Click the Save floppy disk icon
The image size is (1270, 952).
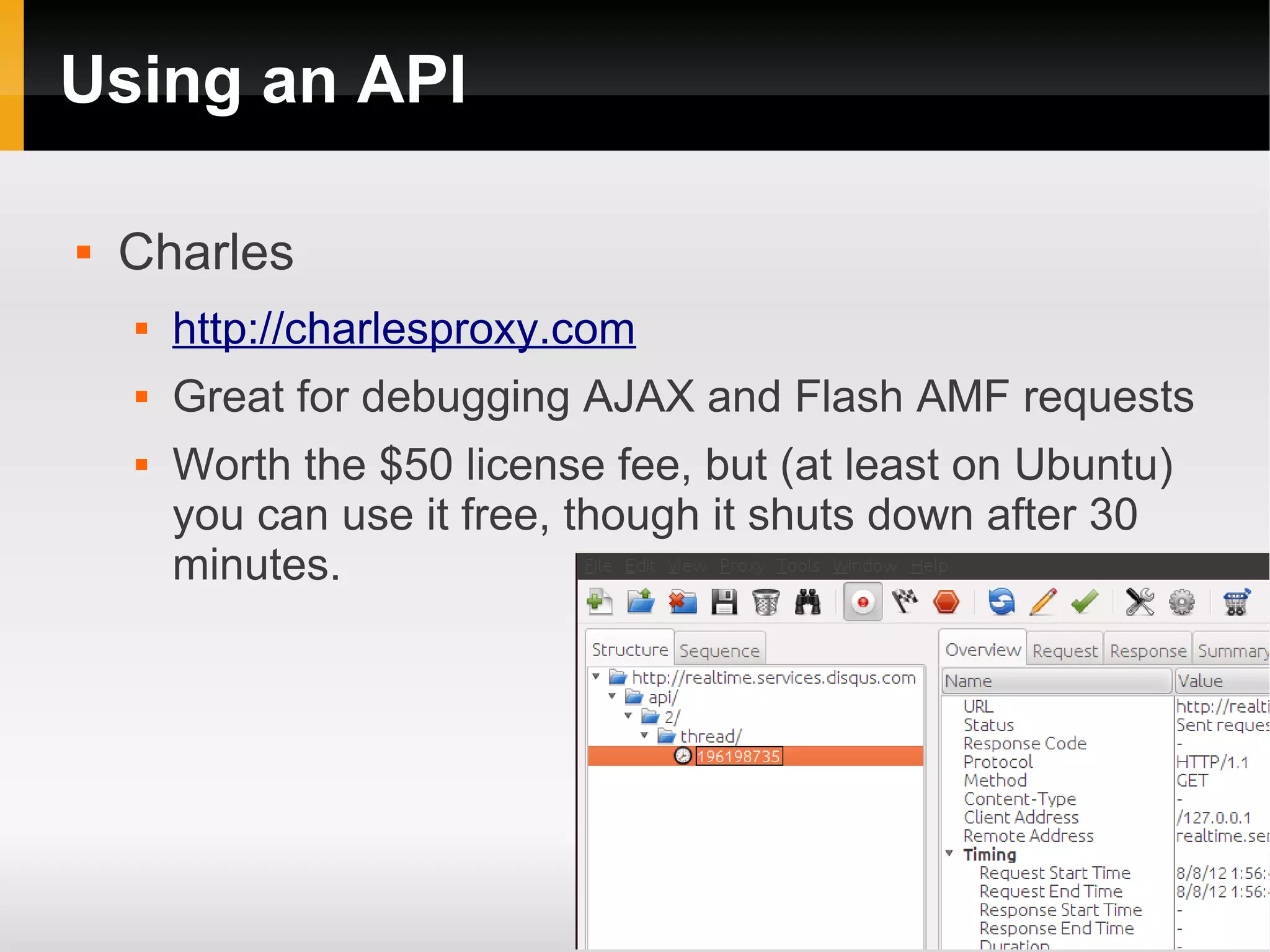[x=724, y=602]
